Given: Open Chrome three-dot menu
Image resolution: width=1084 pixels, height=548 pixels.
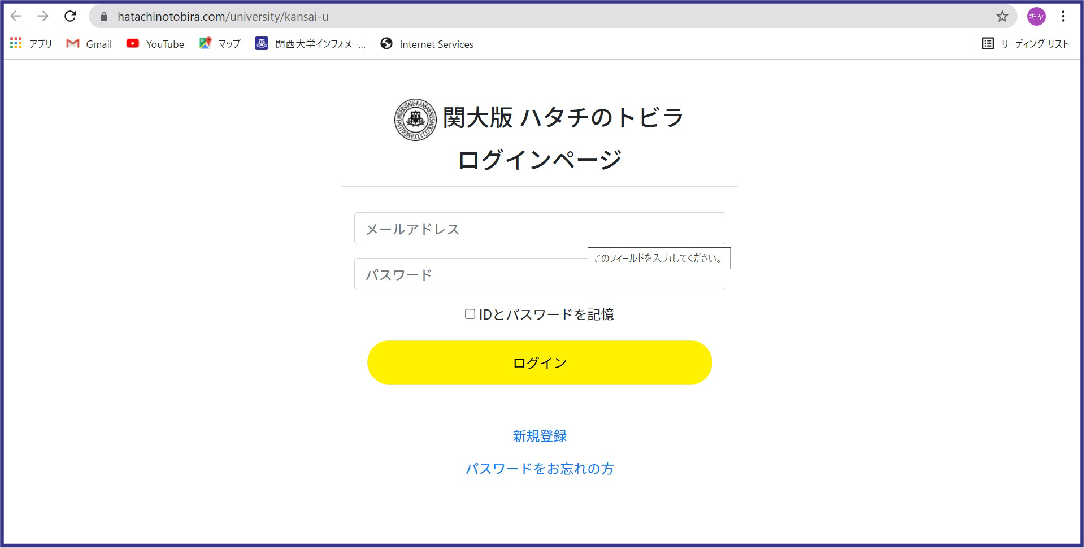Looking at the screenshot, I should 1063,17.
